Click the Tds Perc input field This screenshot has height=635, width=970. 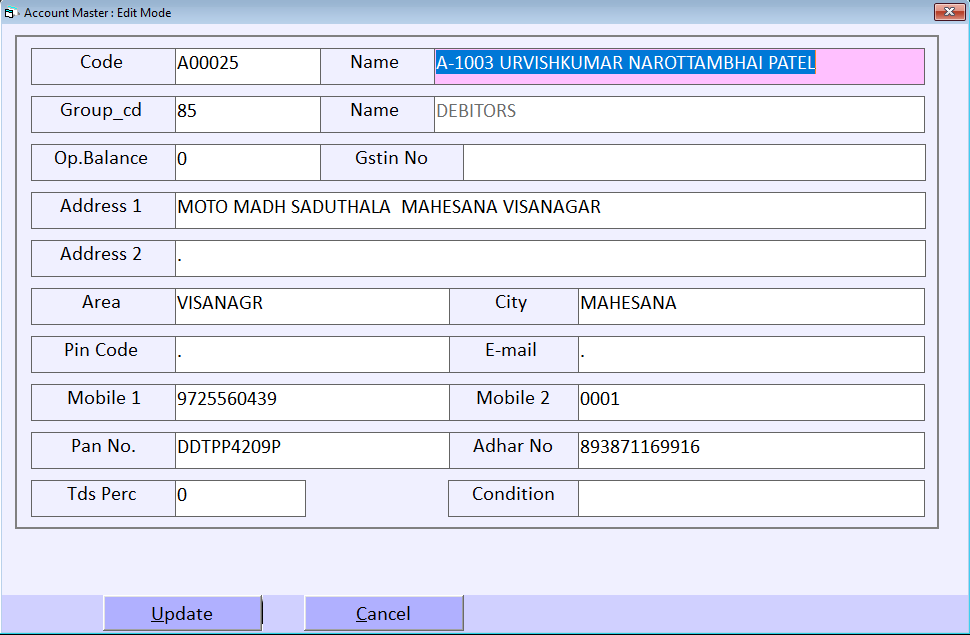(x=240, y=498)
